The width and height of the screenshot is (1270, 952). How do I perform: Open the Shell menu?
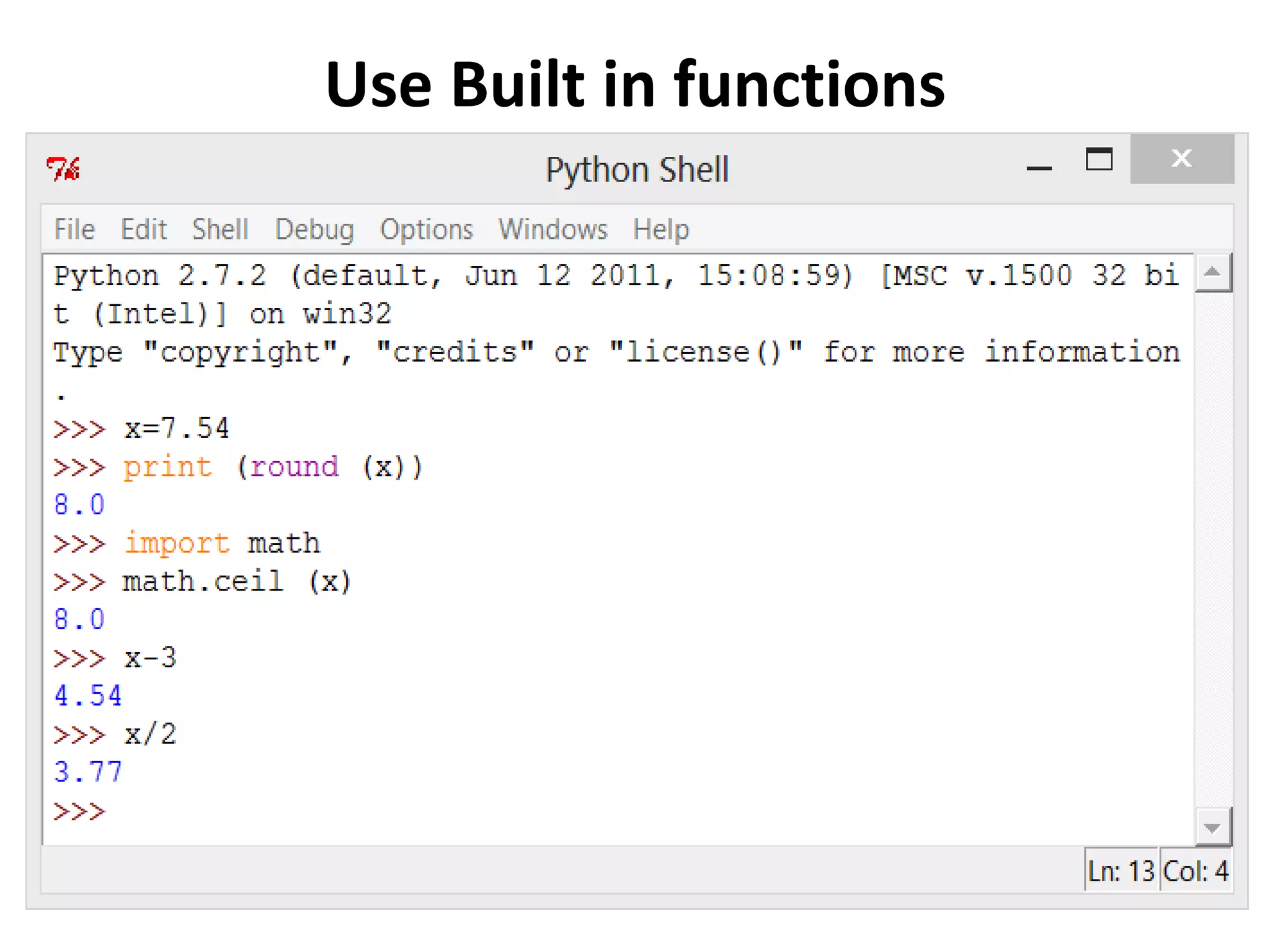point(220,229)
